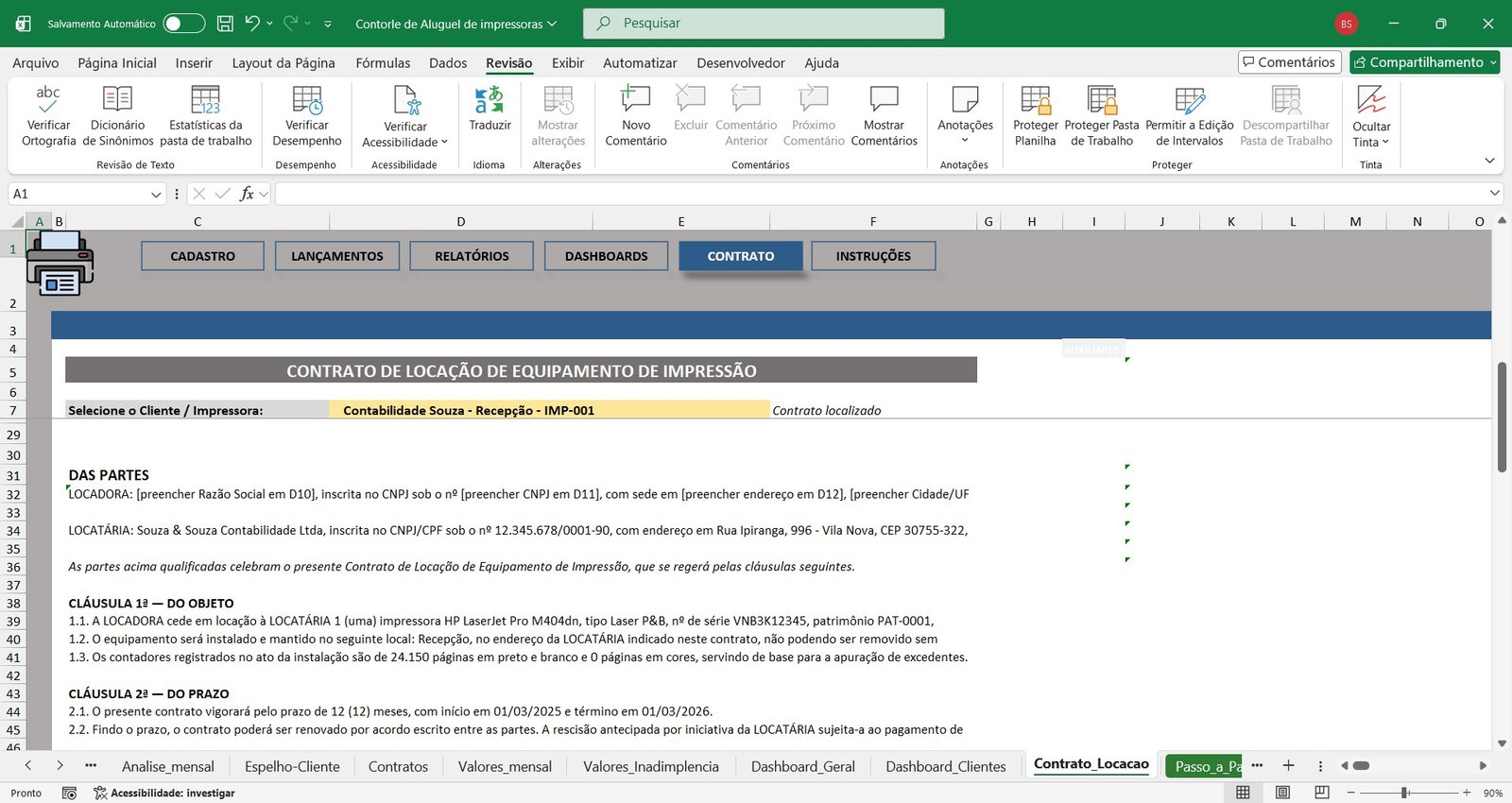Open the Desenvolvedor tab
Screen dimensions: 1512x803
coord(741,63)
